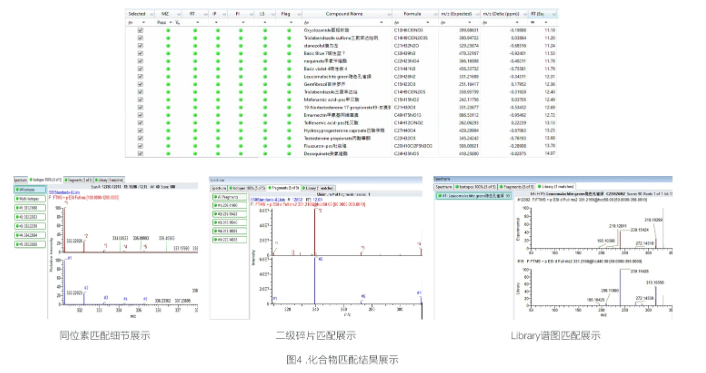The height and width of the screenshot is (373, 706).
Task: Click the Flag status dot for Emamectin row
Action: [x=289, y=115]
